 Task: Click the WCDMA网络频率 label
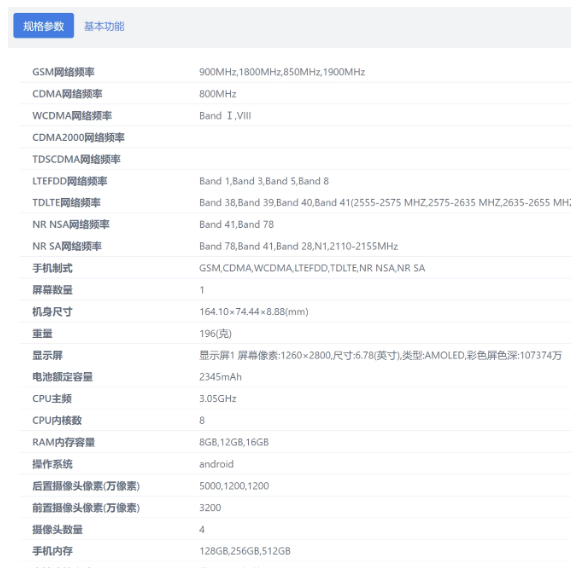[x=72, y=116]
